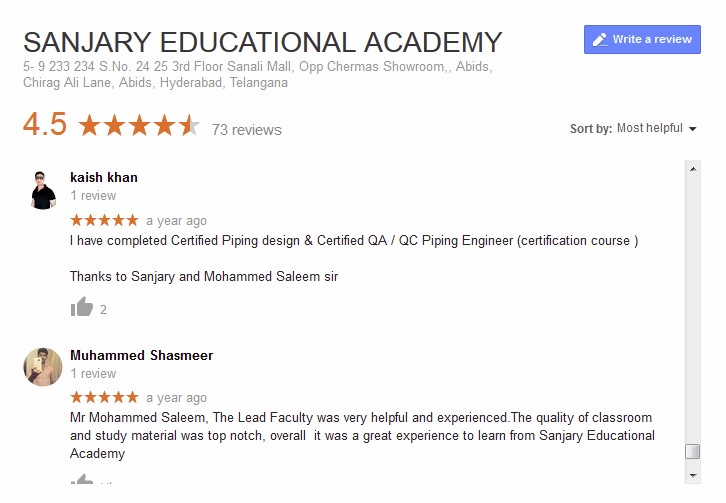
Task: Open Muhammed Shasmeer's profile name link
Action: click(141, 355)
